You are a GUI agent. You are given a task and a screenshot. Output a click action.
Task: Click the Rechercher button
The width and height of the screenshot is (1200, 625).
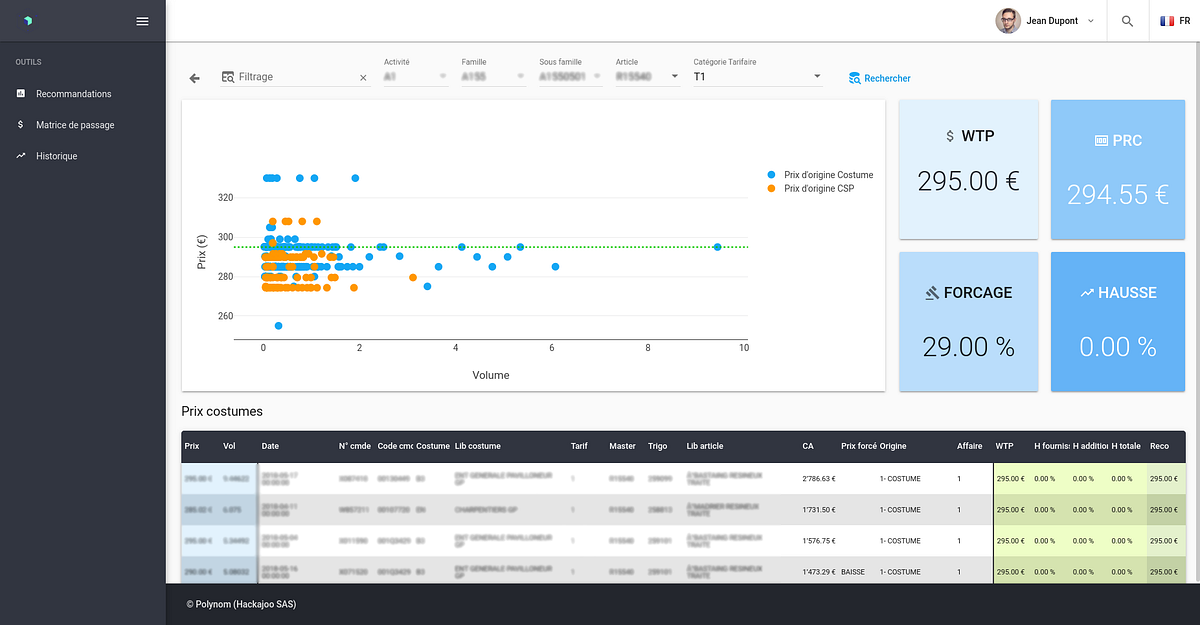pyautogui.click(x=879, y=78)
